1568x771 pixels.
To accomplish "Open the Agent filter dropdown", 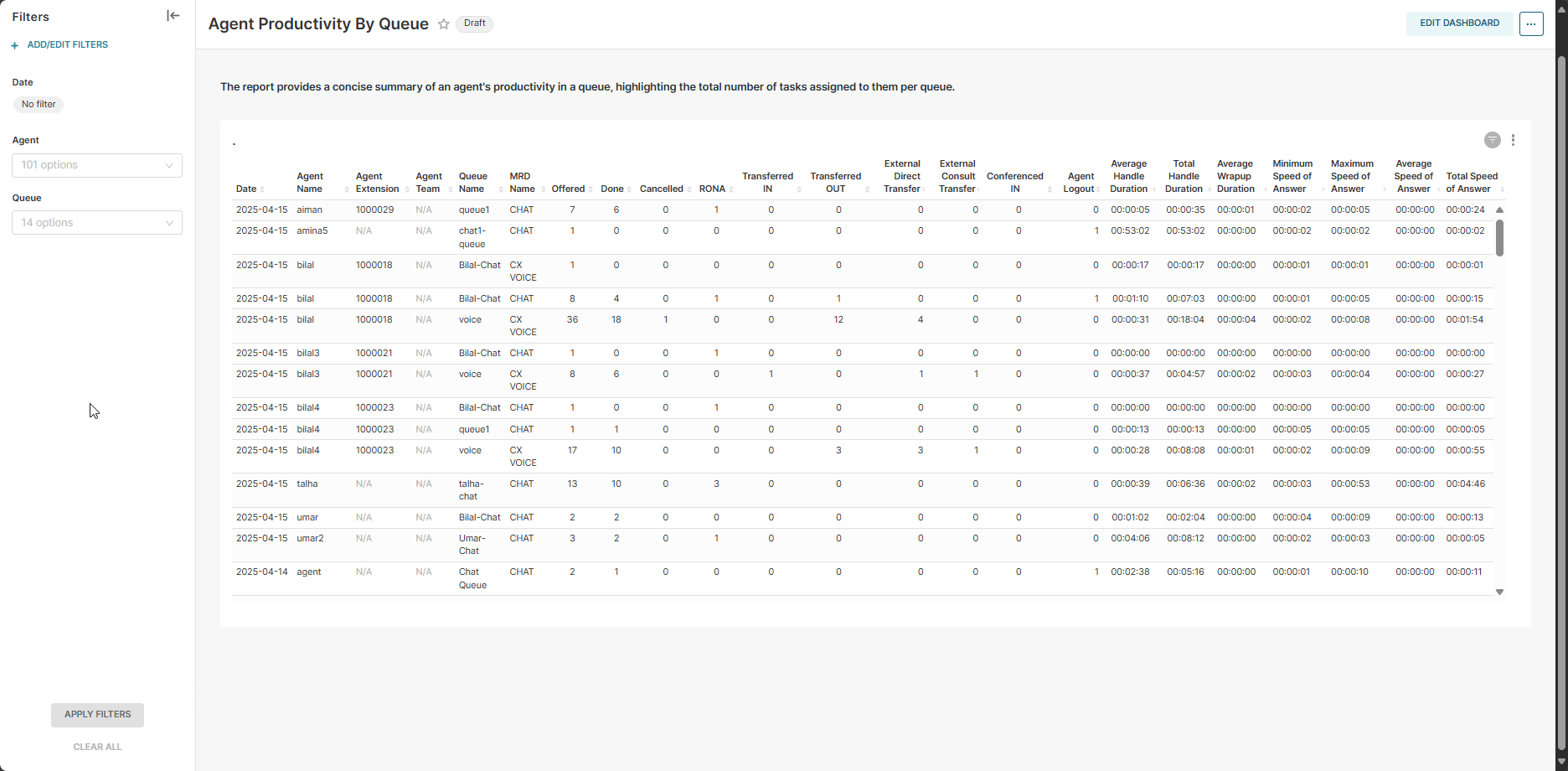I will click(x=97, y=165).
